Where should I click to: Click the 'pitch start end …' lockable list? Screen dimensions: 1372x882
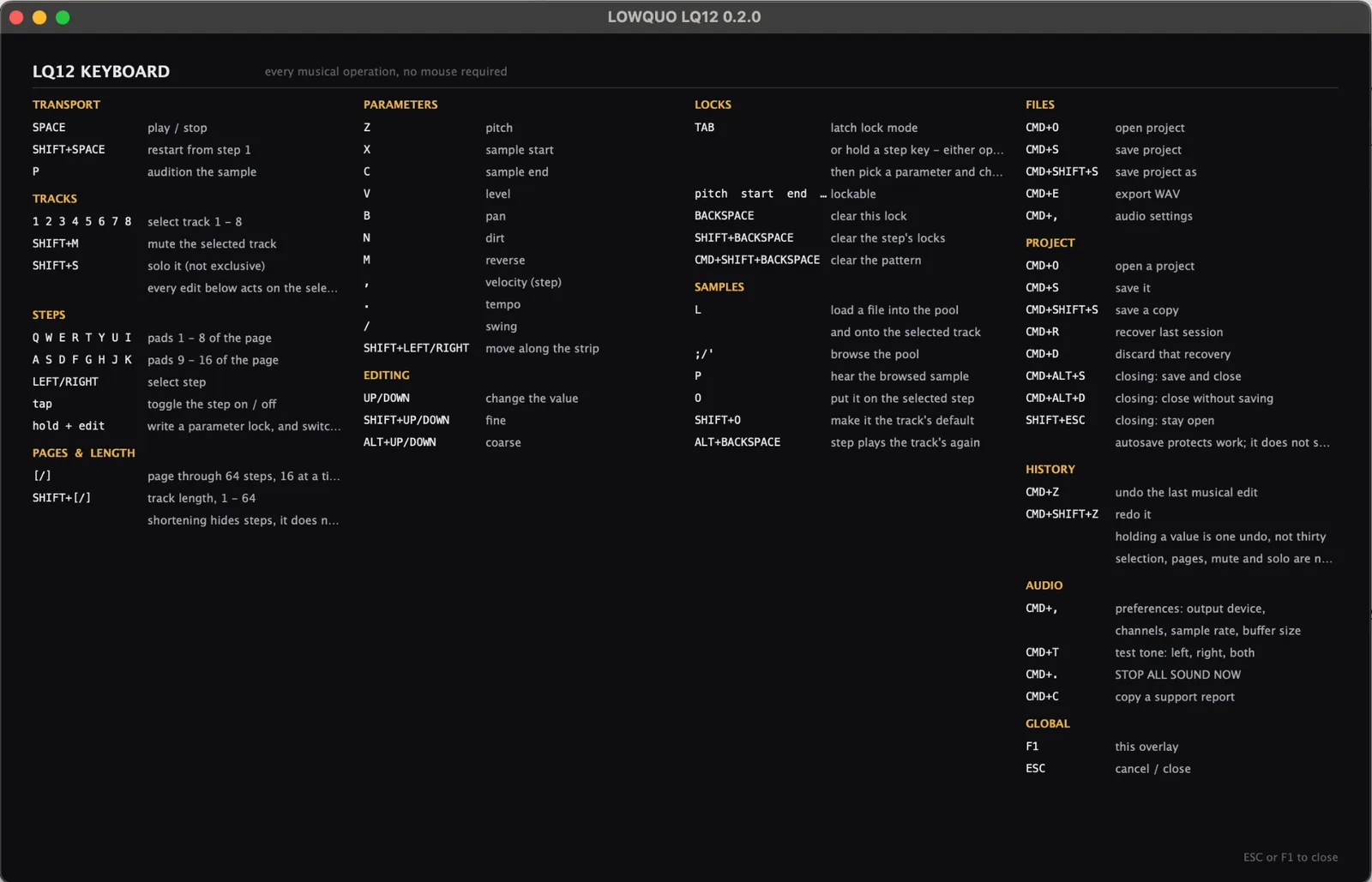(761, 194)
